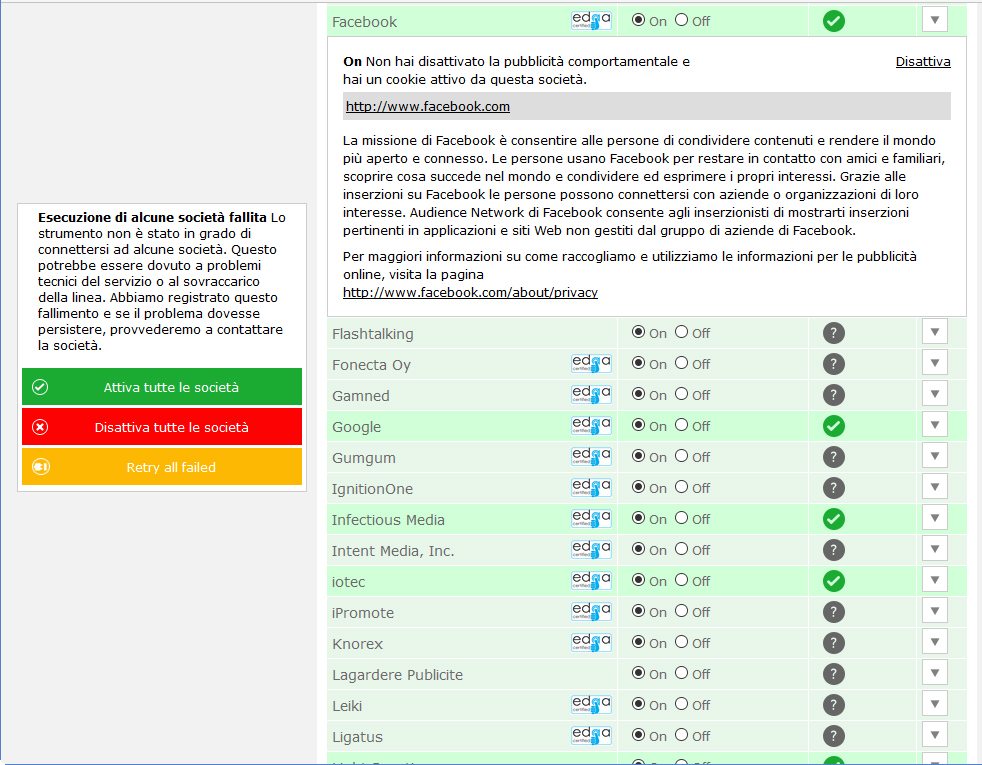The image size is (982, 765).
Task: Click the Disattiva link for Facebook
Action: pyautogui.click(x=922, y=62)
